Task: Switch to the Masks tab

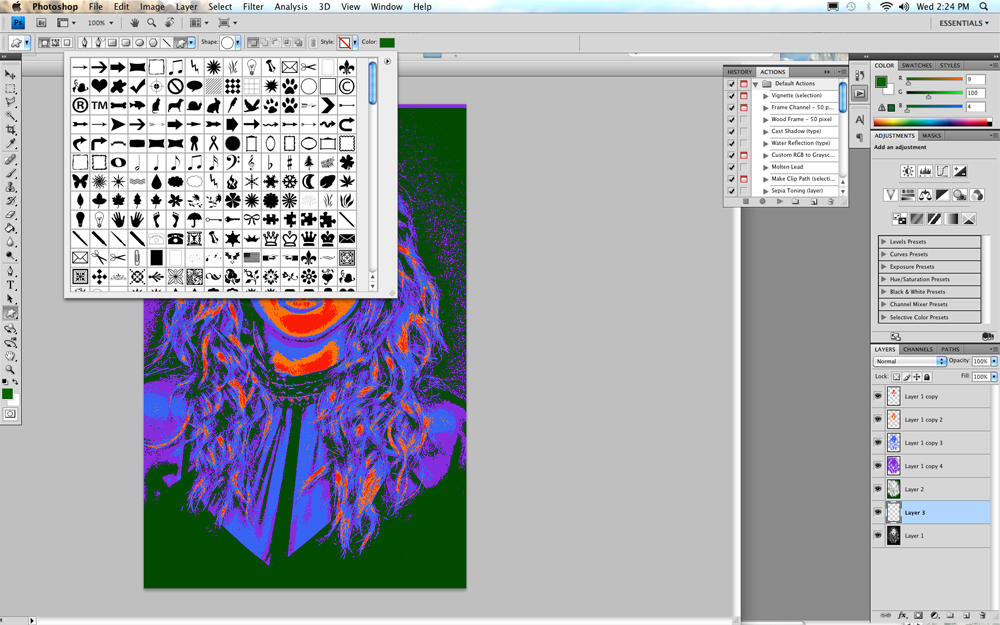Action: tap(932, 135)
